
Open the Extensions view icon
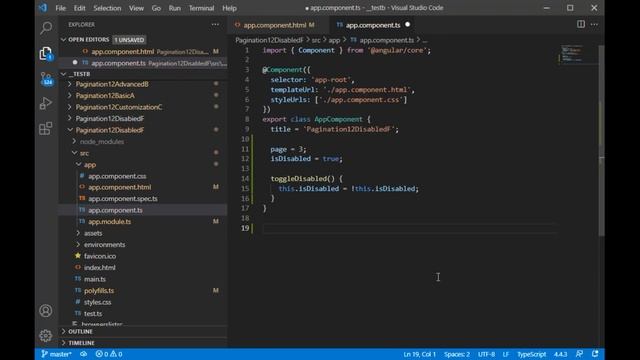click(46, 129)
